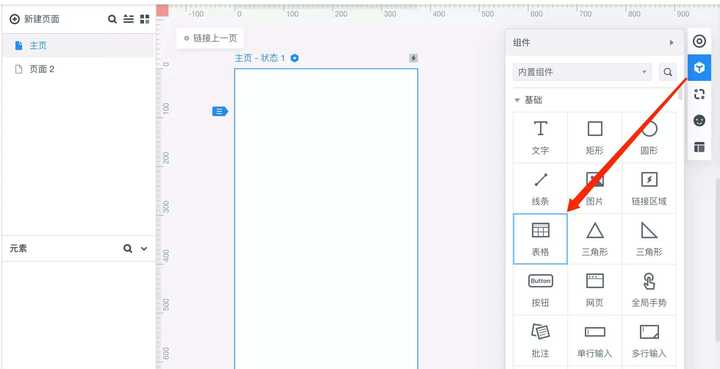This screenshot has width=720, height=369.
Task: Click search icon beside 内置组件
Action: coord(668,72)
